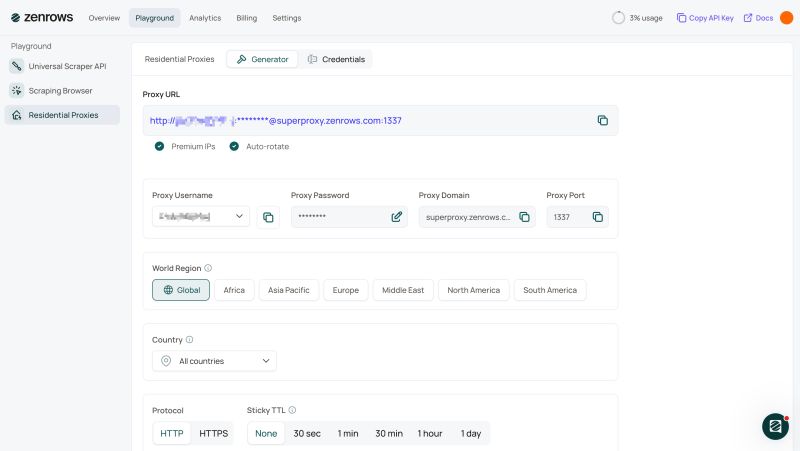The image size is (800, 451).
Task: Click the location pin icon in Country field
Action: click(x=166, y=361)
